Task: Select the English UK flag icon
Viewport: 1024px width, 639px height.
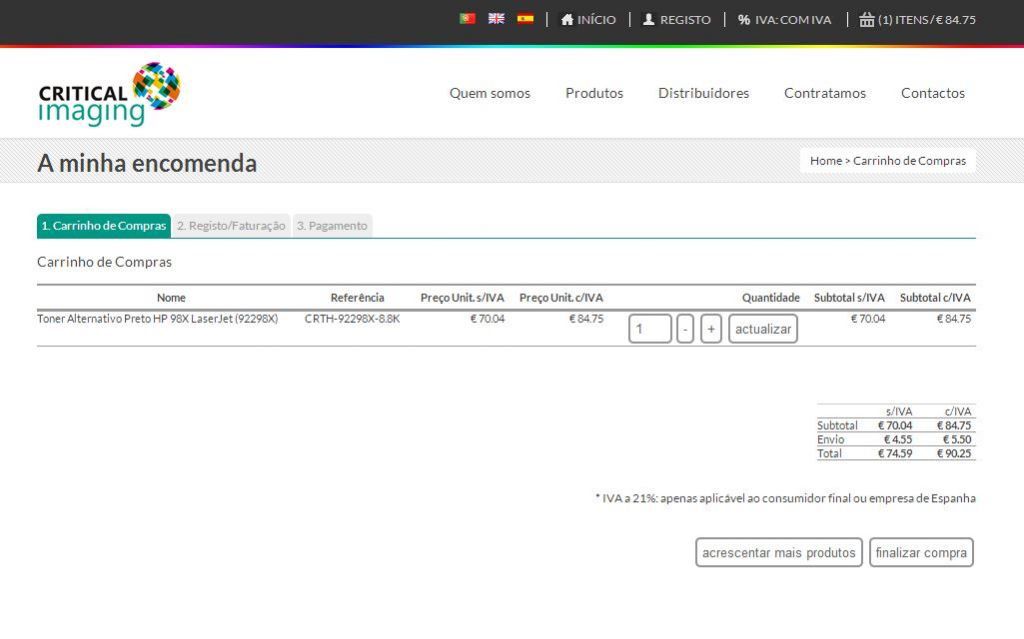Action: click(x=496, y=19)
